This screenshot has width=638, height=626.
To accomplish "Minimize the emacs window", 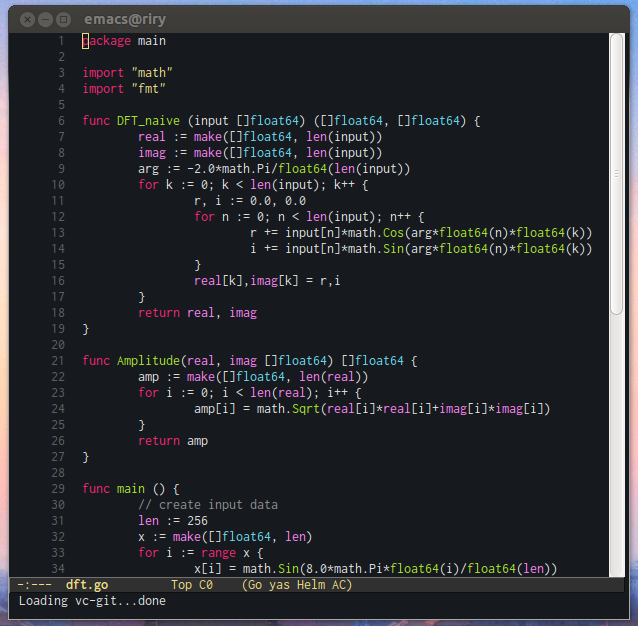I will tap(45, 19).
